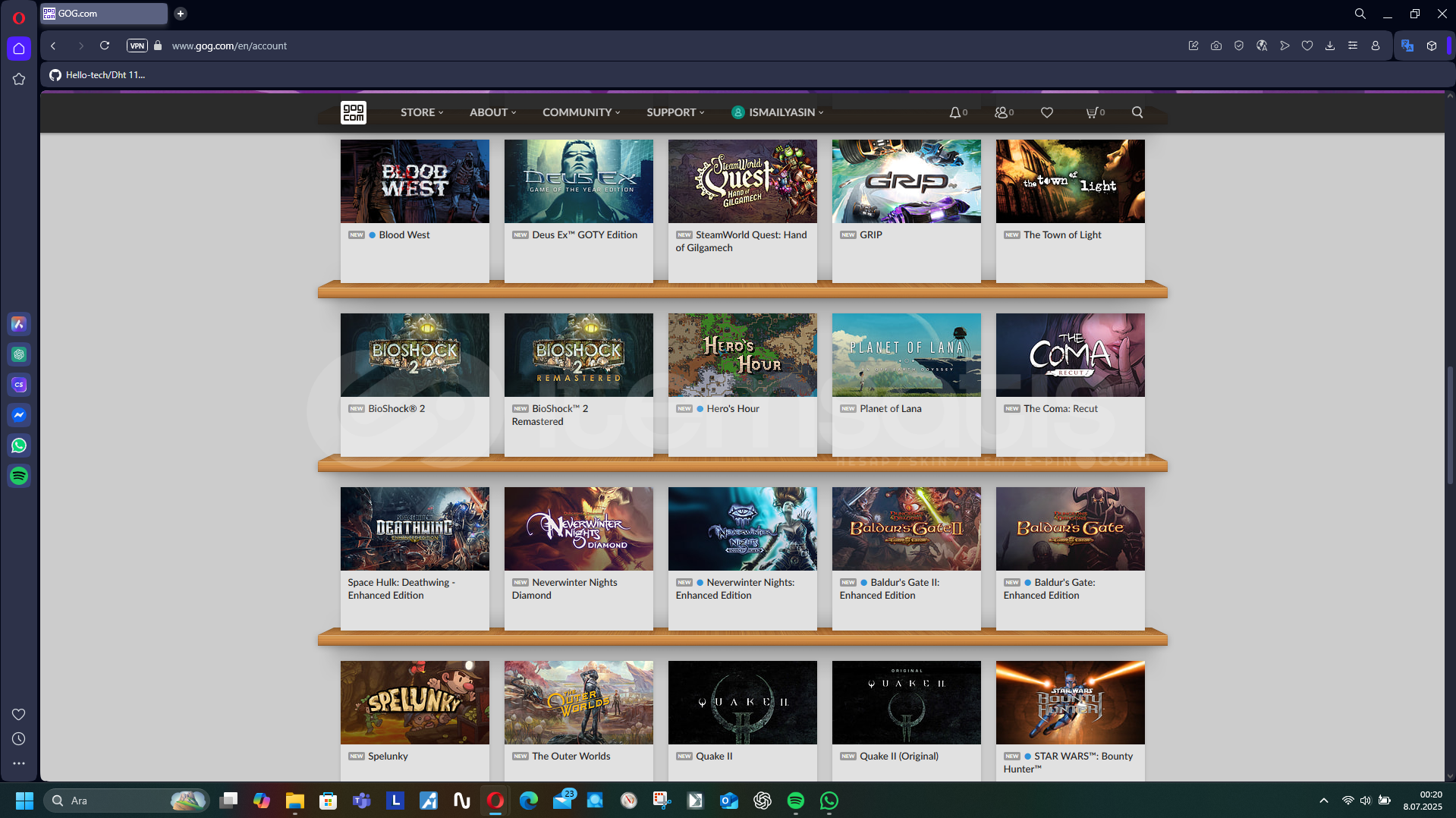Viewport: 1456px width, 818px height.
Task: Open the Hello-tech/Dht bookmark
Action: [x=97, y=75]
